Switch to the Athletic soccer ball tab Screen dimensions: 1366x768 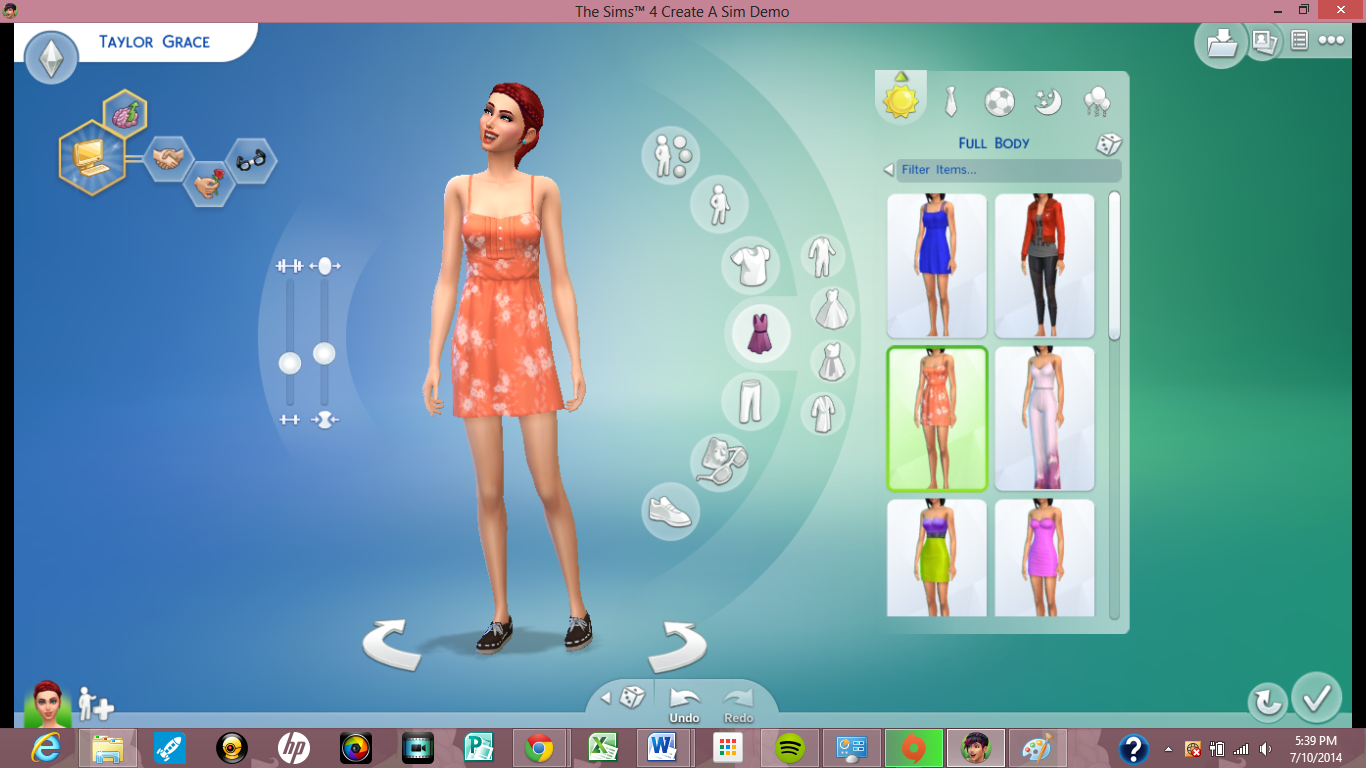(999, 101)
